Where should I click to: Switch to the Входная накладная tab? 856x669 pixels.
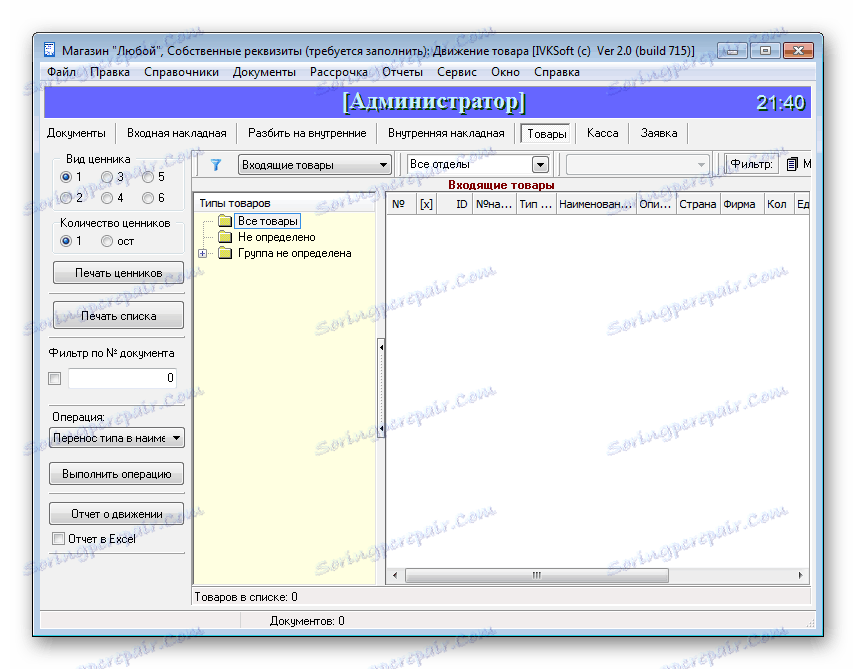(x=176, y=133)
